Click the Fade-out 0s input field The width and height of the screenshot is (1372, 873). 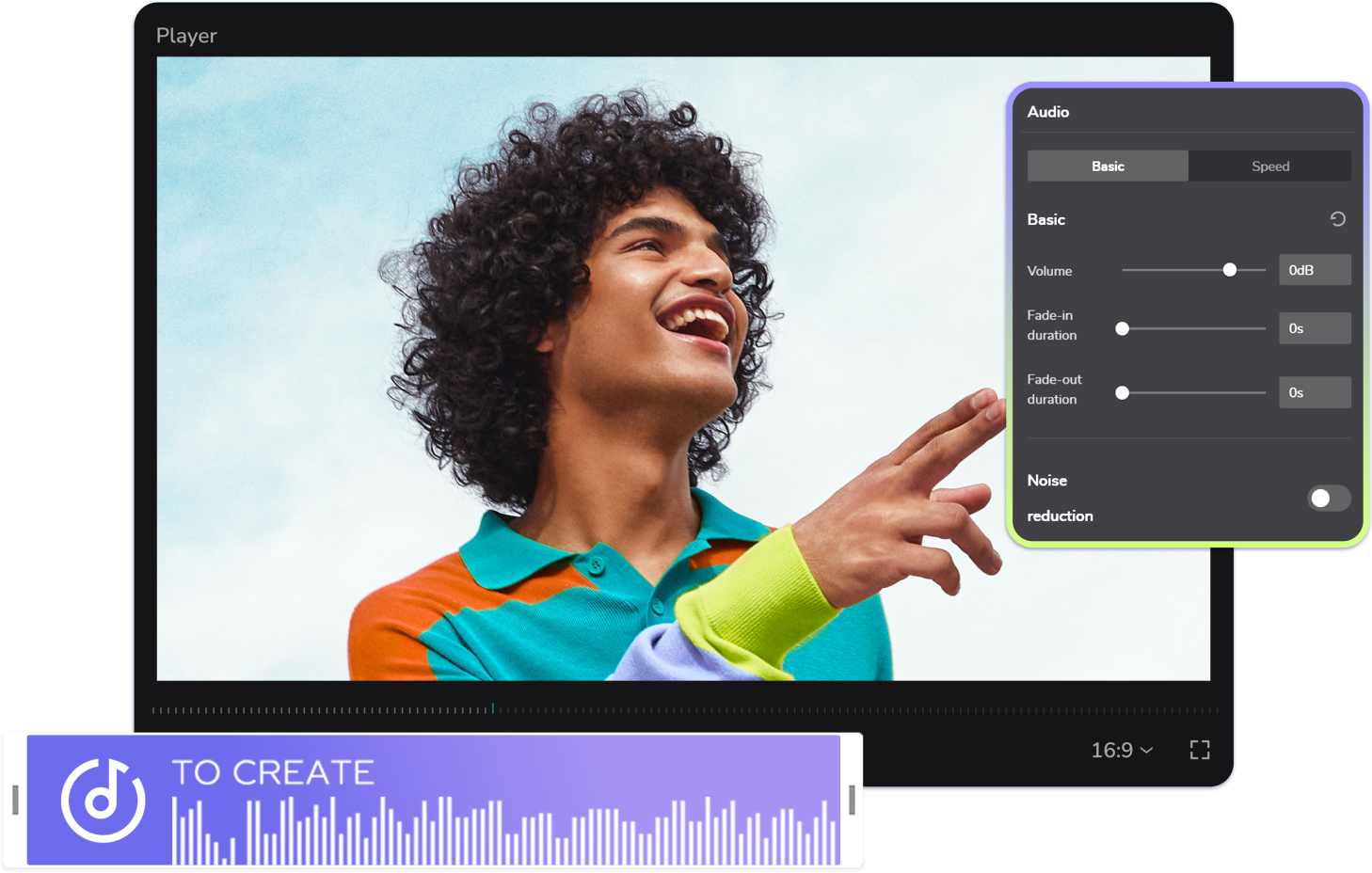[1315, 392]
